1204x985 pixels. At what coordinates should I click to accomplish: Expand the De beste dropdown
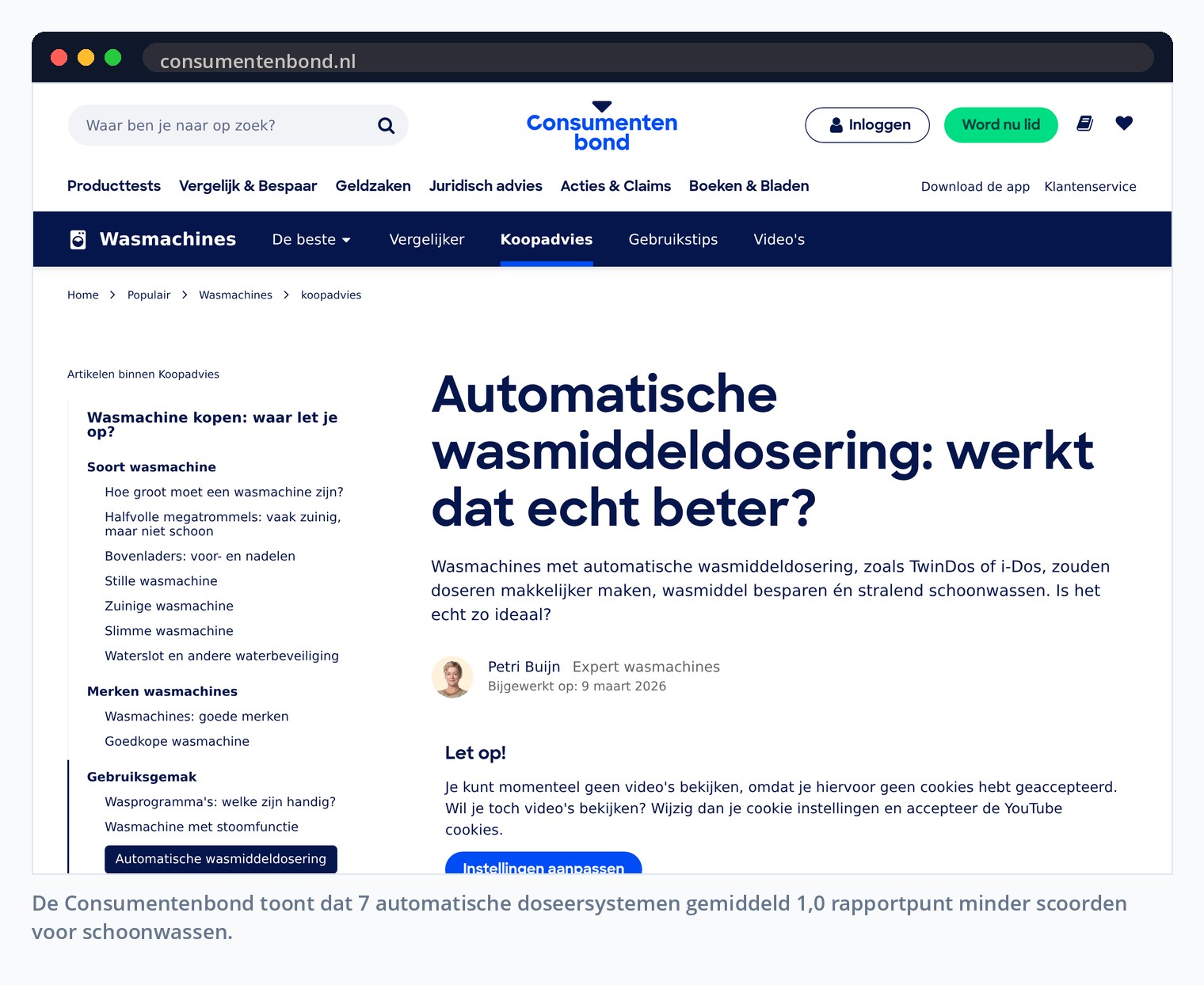(x=311, y=239)
